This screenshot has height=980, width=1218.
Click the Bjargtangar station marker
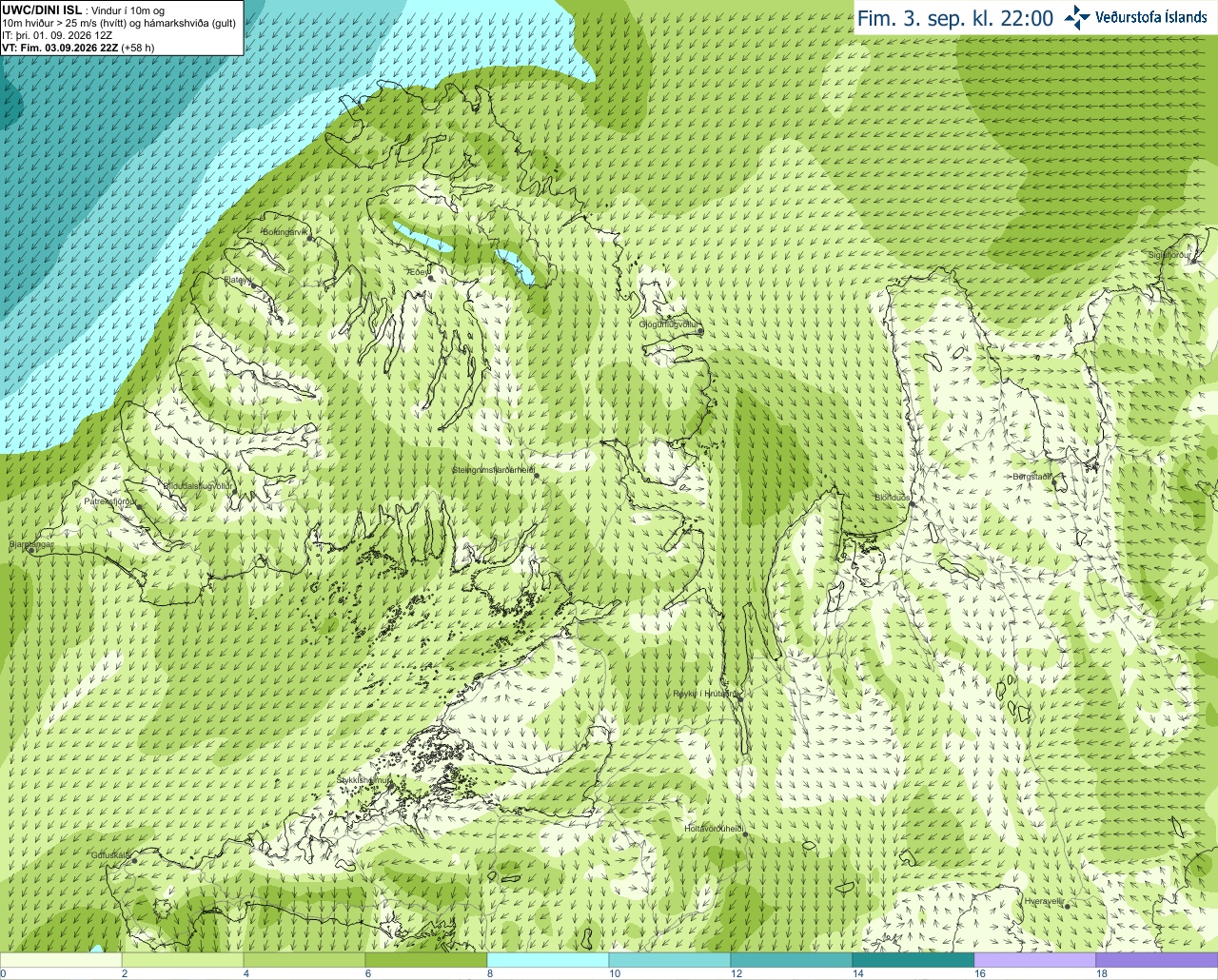click(30, 551)
